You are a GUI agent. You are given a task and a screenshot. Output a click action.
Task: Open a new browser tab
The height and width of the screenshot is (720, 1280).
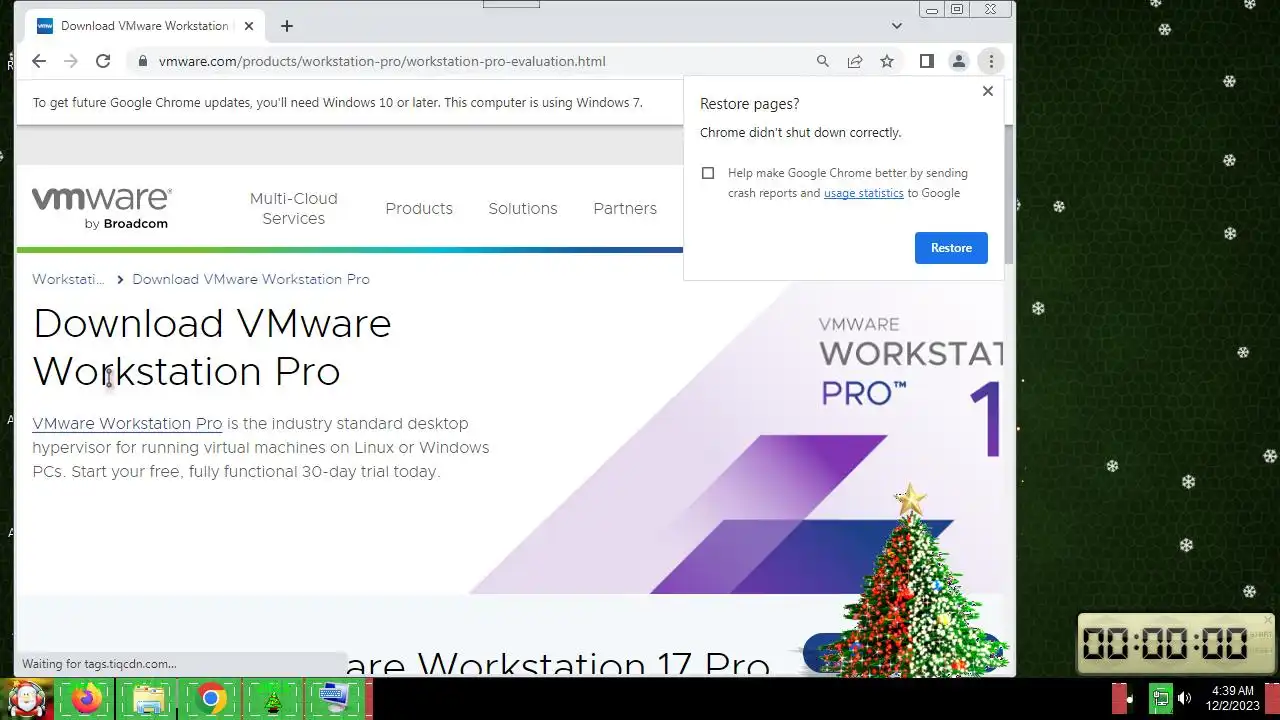(287, 26)
